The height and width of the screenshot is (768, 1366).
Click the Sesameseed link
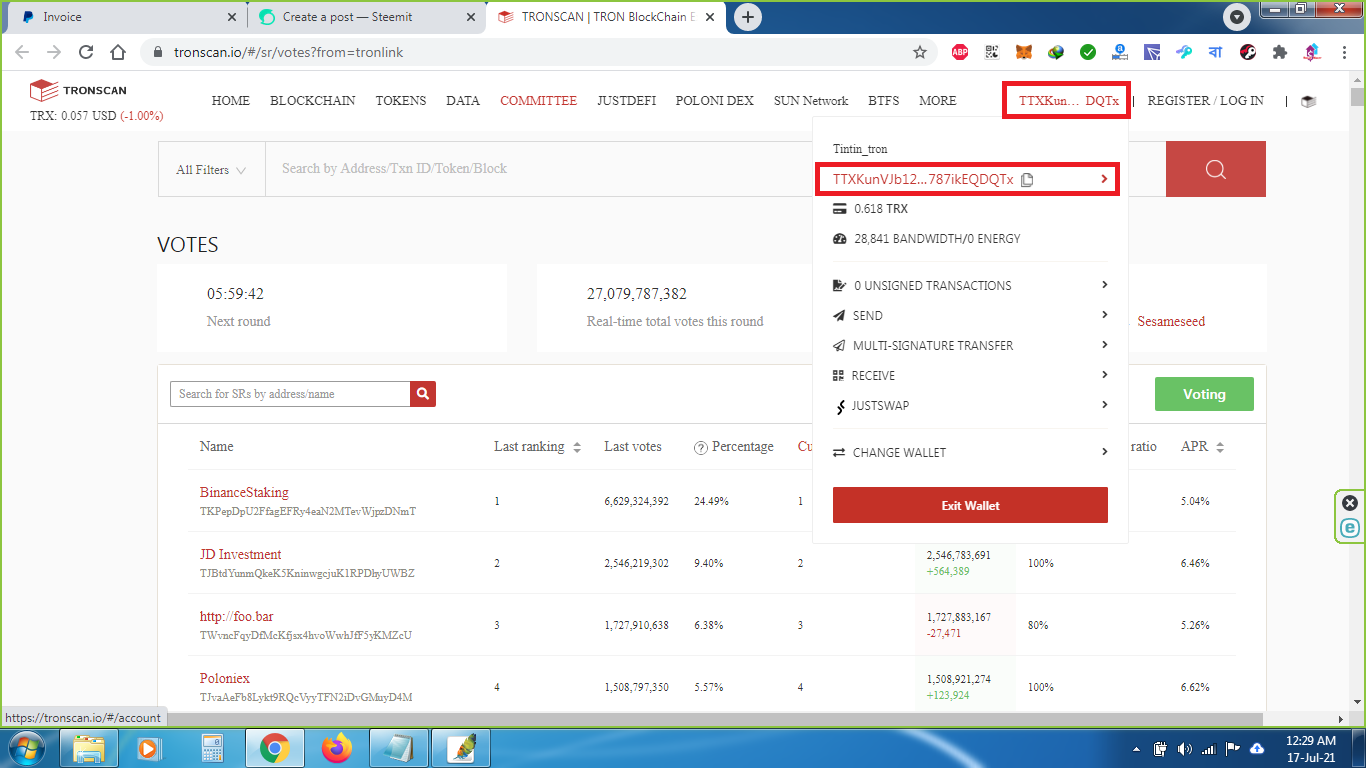[1171, 322]
